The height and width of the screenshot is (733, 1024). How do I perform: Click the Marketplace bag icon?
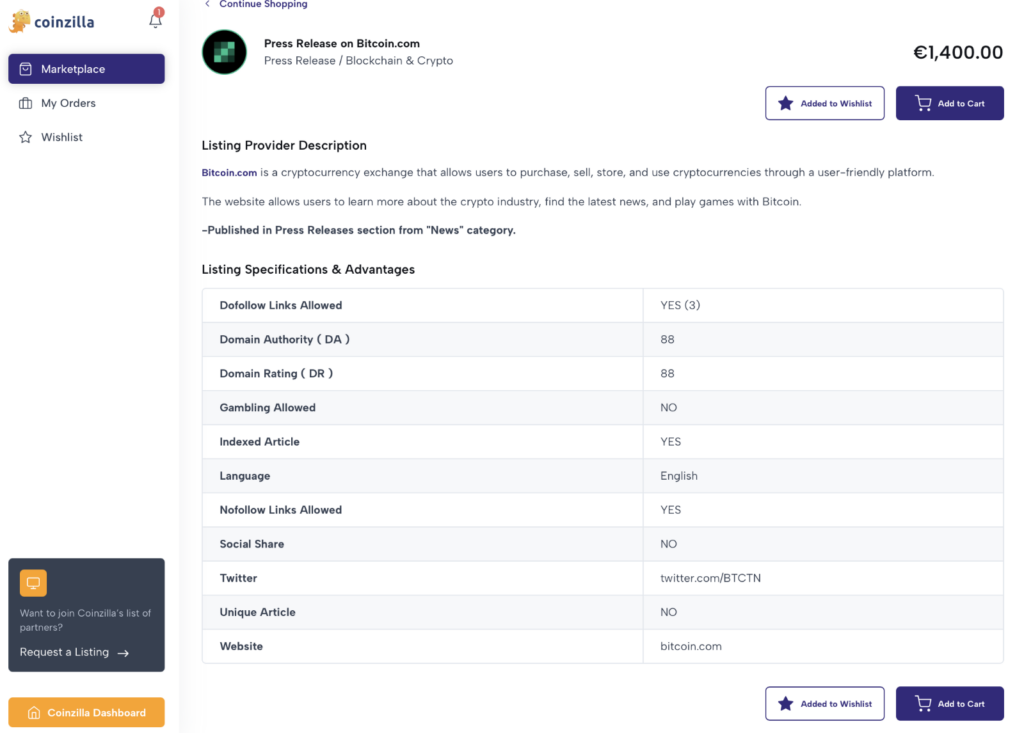point(25,69)
